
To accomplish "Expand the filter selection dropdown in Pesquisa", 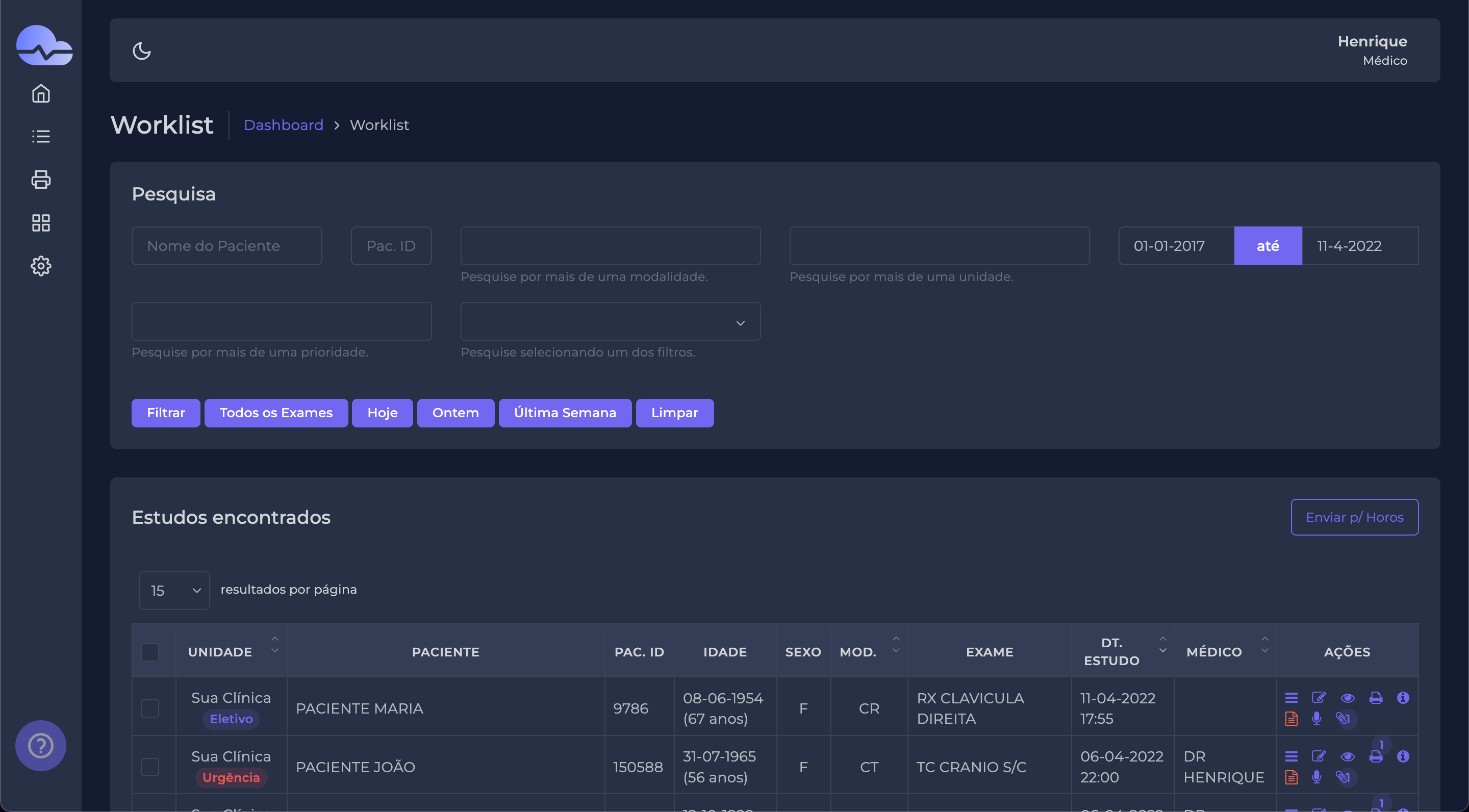I will pos(610,321).
